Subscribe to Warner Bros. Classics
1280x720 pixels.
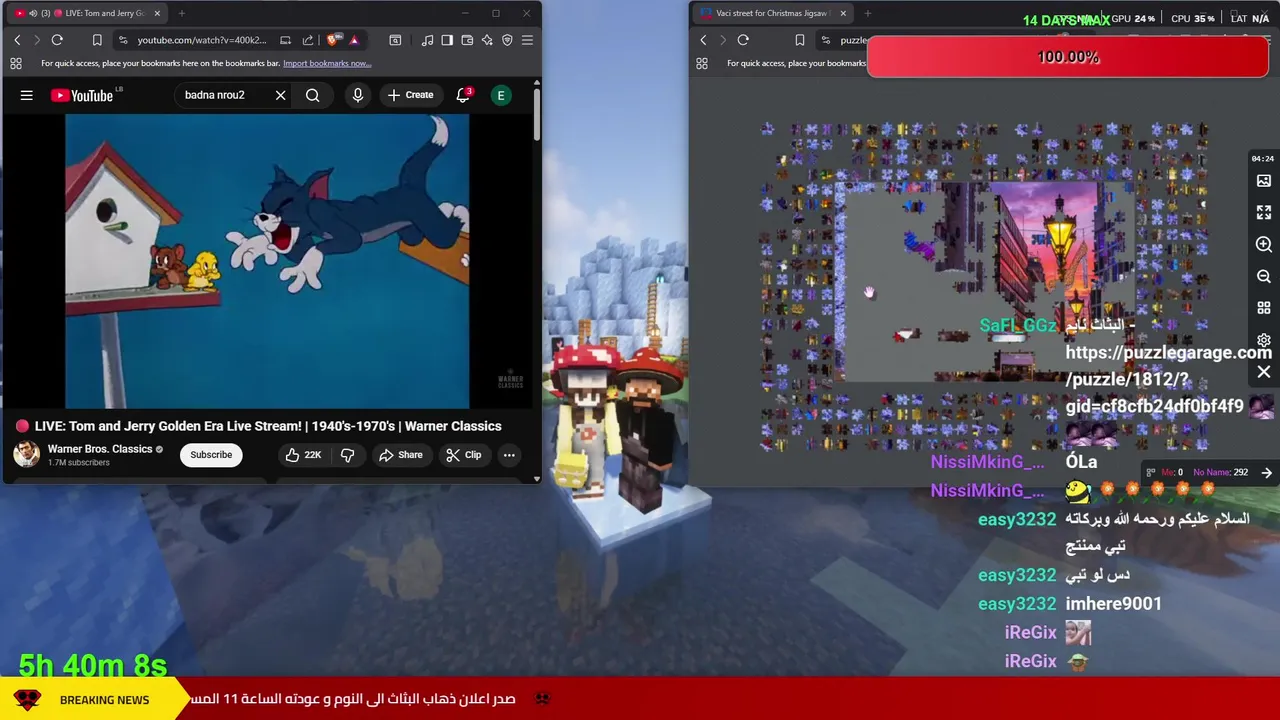click(x=211, y=455)
